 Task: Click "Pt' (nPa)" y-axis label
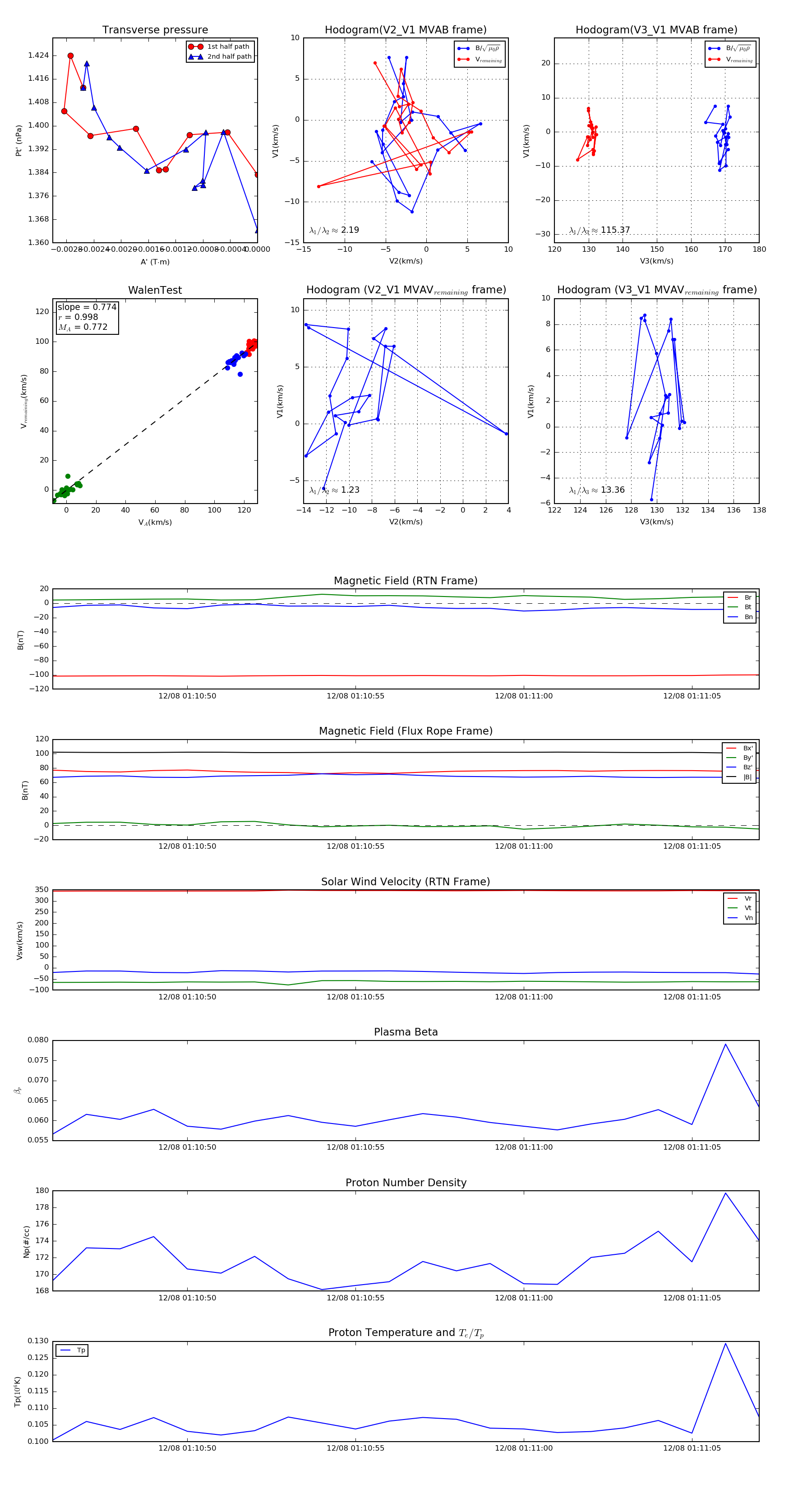tap(18, 140)
